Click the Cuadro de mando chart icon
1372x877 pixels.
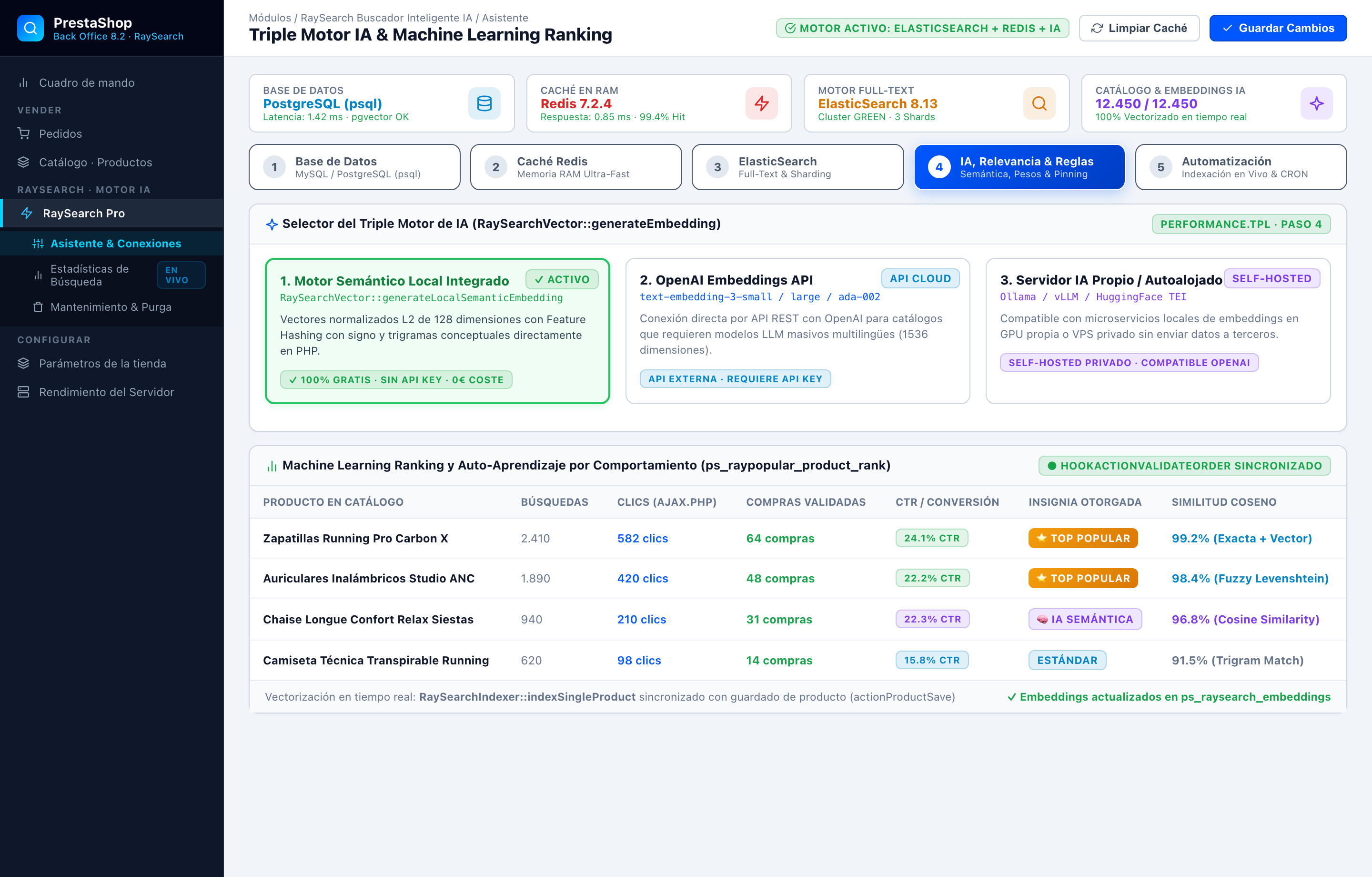tap(23, 82)
